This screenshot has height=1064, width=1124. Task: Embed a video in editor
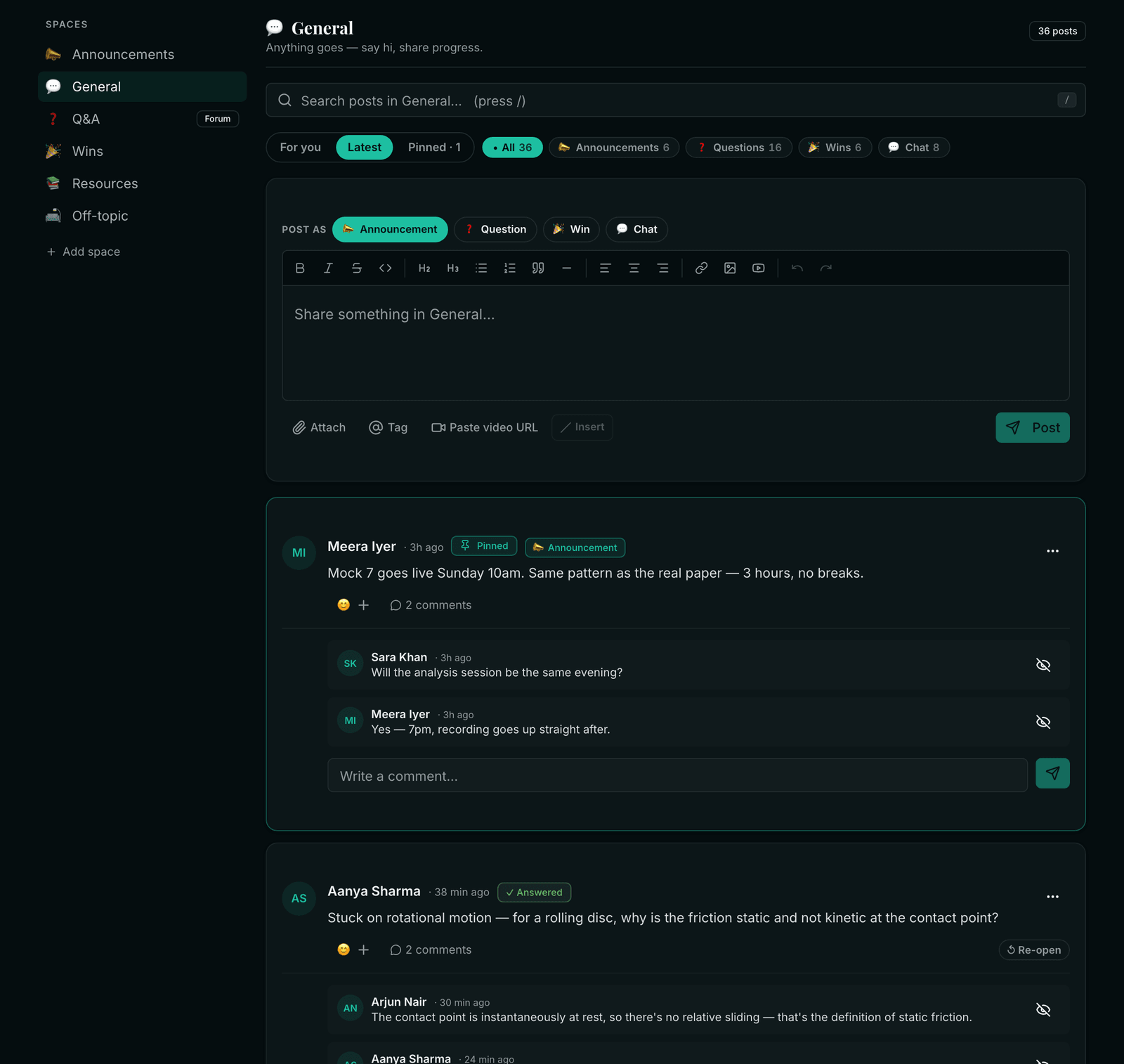click(759, 268)
